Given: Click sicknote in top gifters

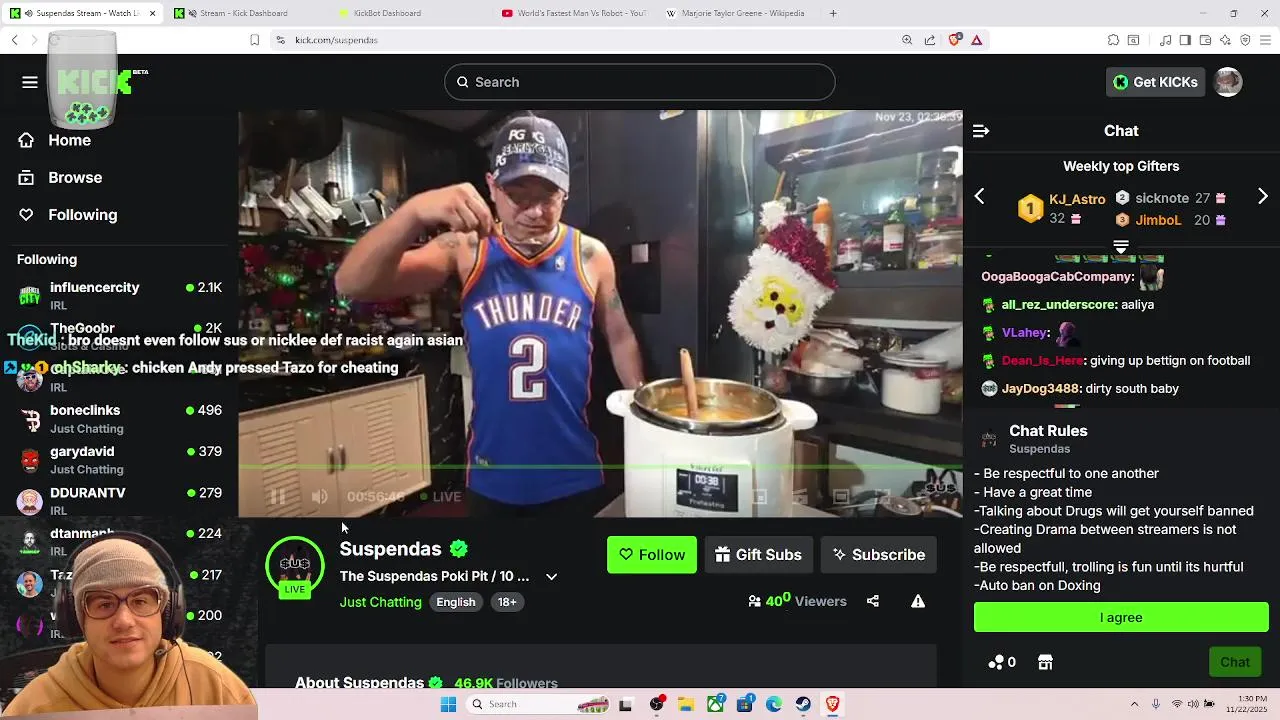Looking at the screenshot, I should tap(1161, 198).
